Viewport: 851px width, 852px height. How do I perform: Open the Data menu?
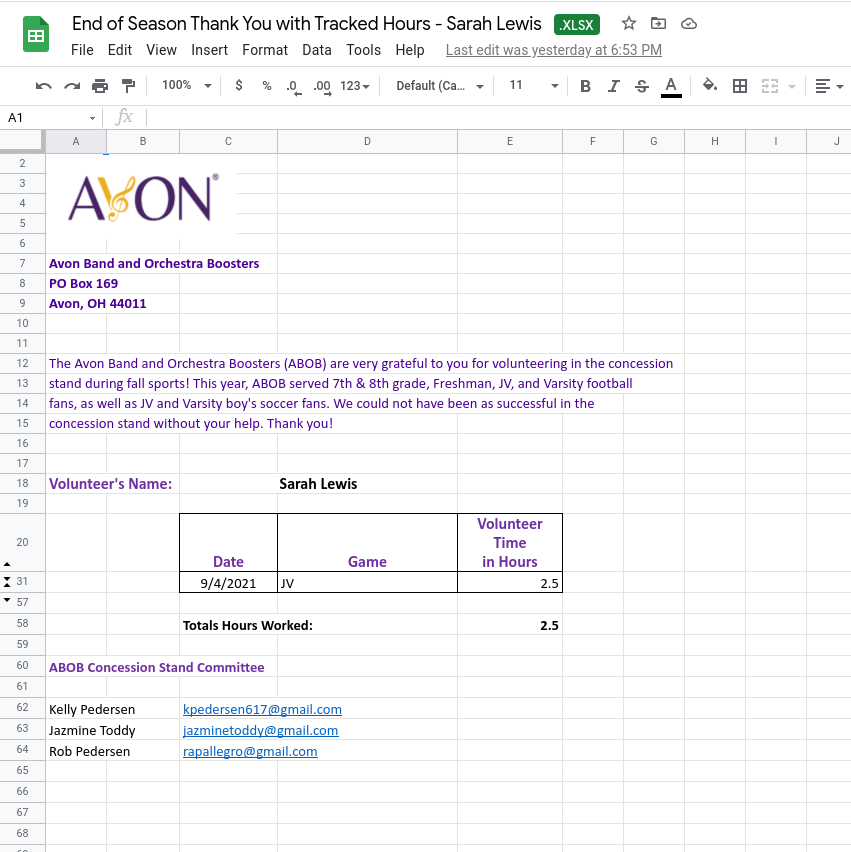(317, 50)
